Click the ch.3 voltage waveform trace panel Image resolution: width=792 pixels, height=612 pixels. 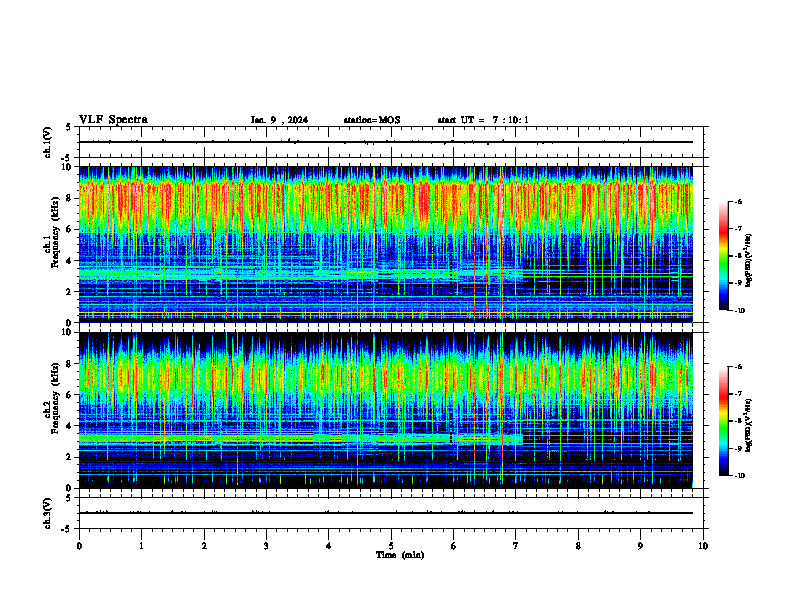tap(391, 513)
